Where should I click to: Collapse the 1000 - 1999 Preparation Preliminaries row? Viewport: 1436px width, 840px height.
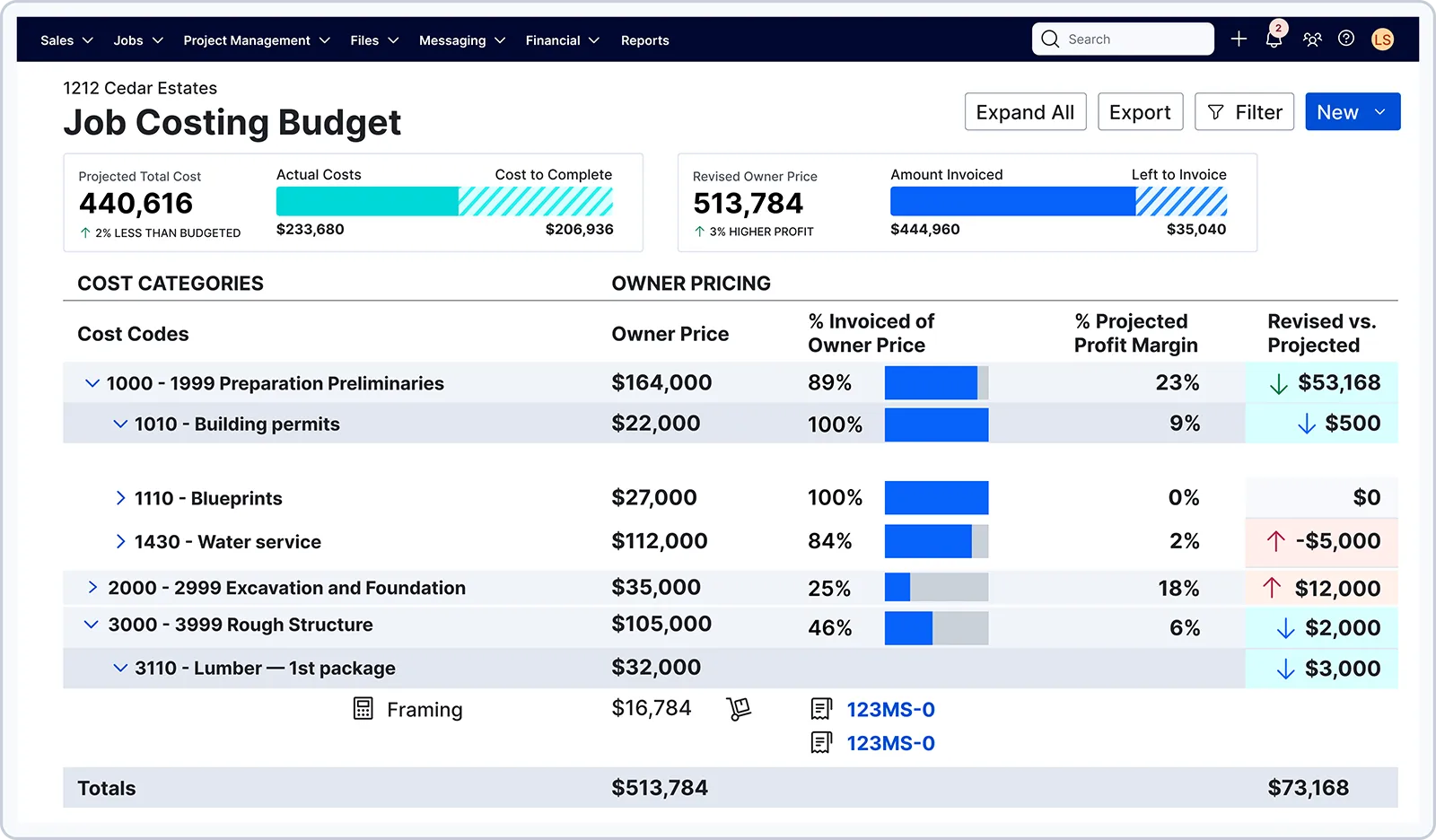click(x=92, y=383)
